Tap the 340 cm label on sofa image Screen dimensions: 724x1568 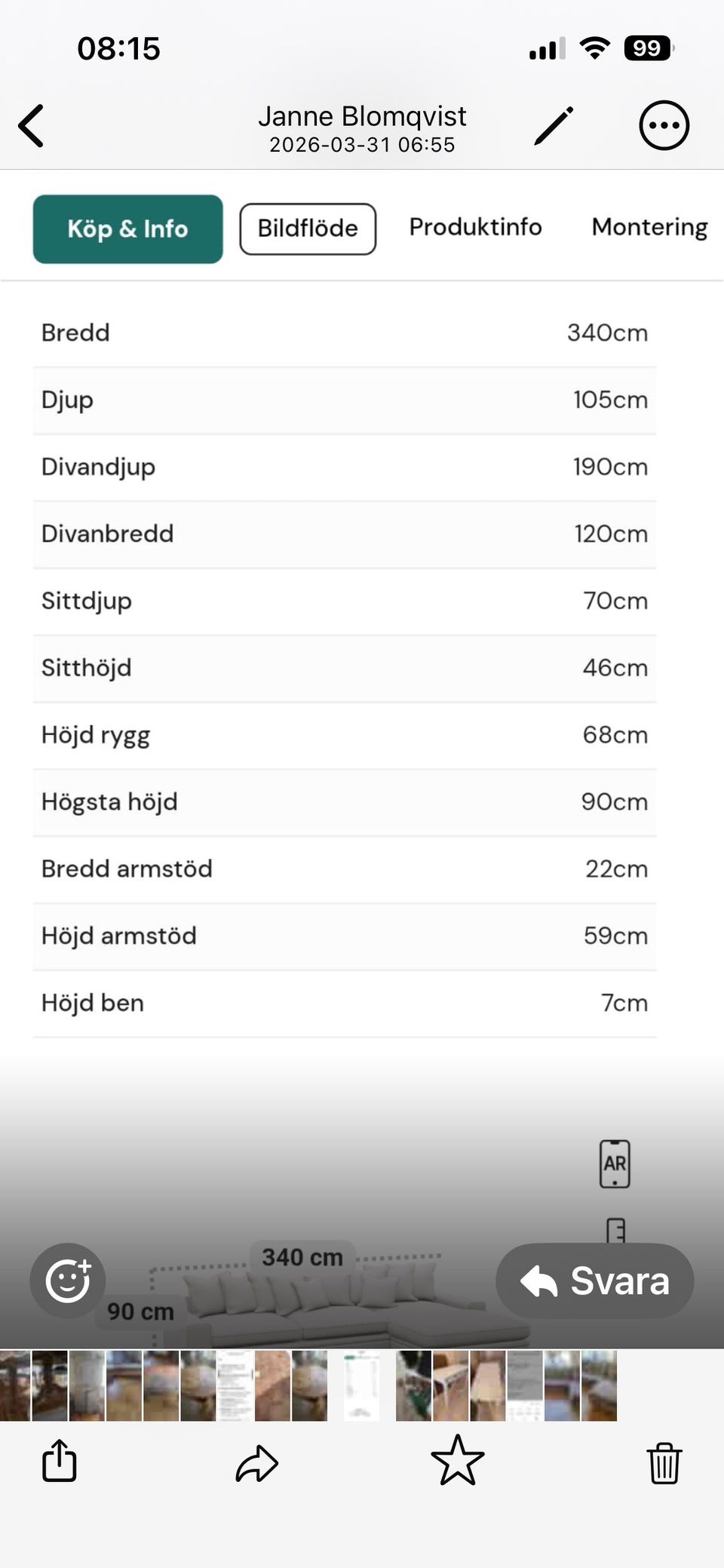pos(302,1257)
